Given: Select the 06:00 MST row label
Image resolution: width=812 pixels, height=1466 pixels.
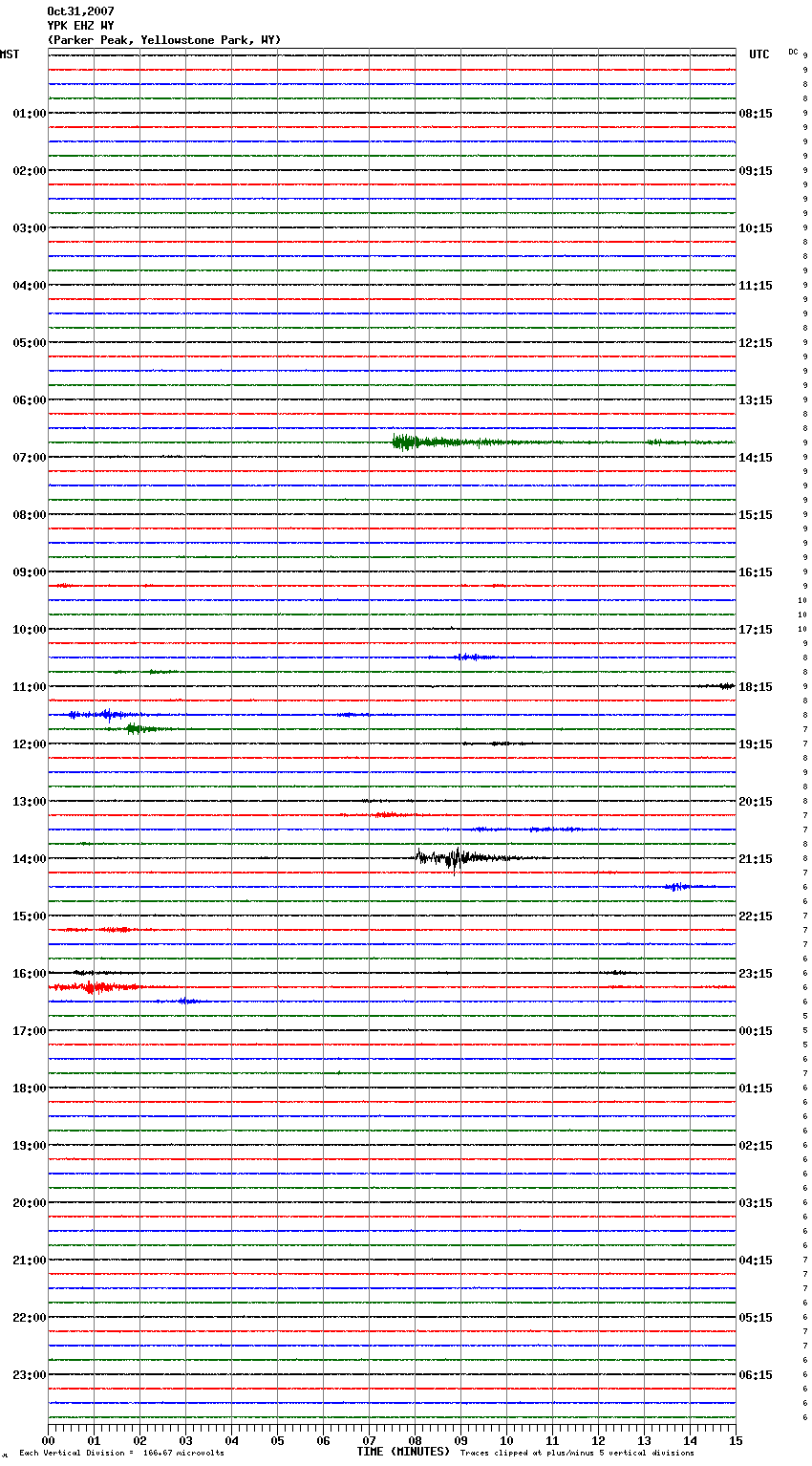Looking at the screenshot, I should [x=30, y=399].
